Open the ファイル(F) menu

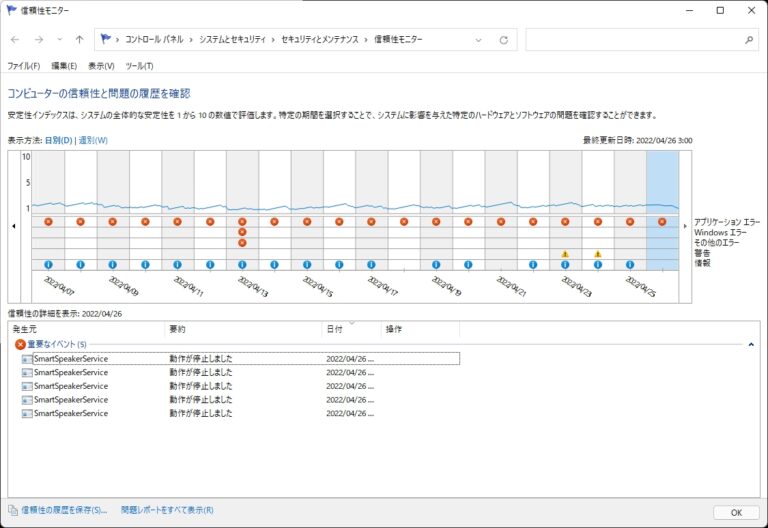23,66
